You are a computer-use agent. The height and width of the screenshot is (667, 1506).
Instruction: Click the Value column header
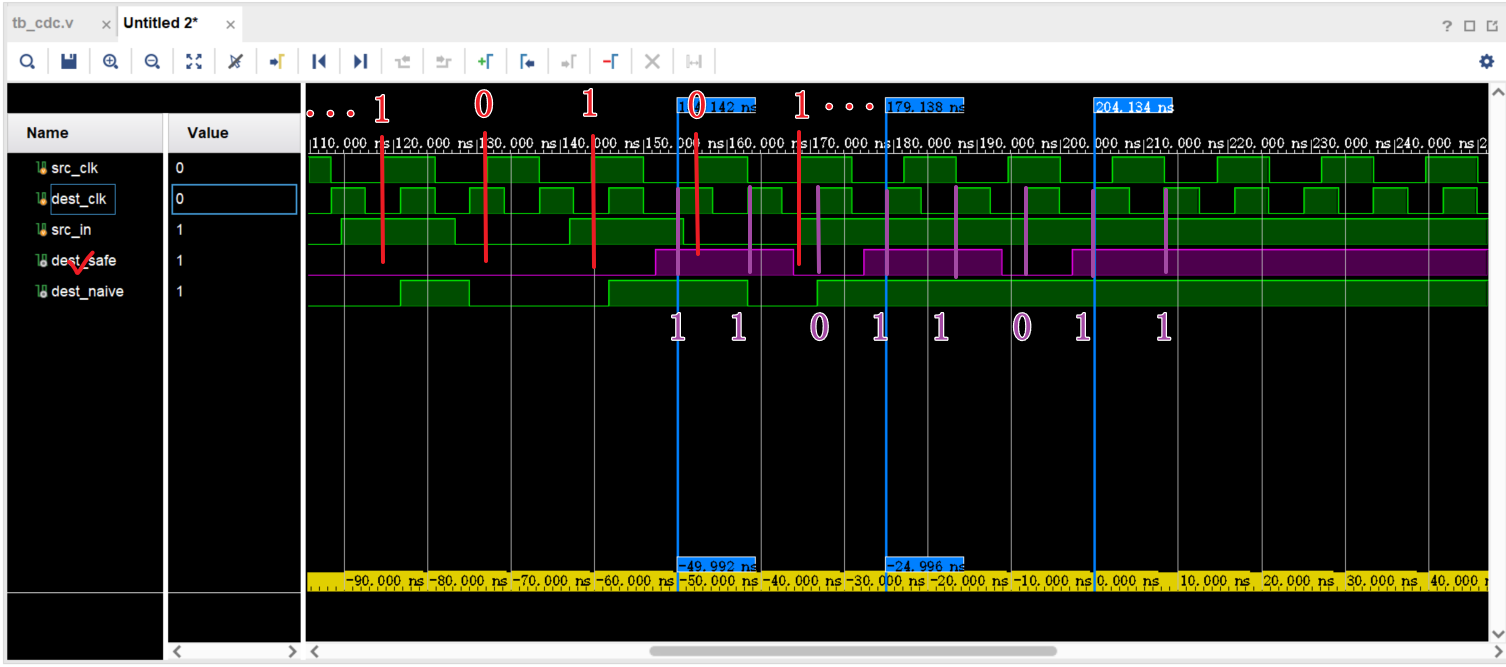point(208,133)
